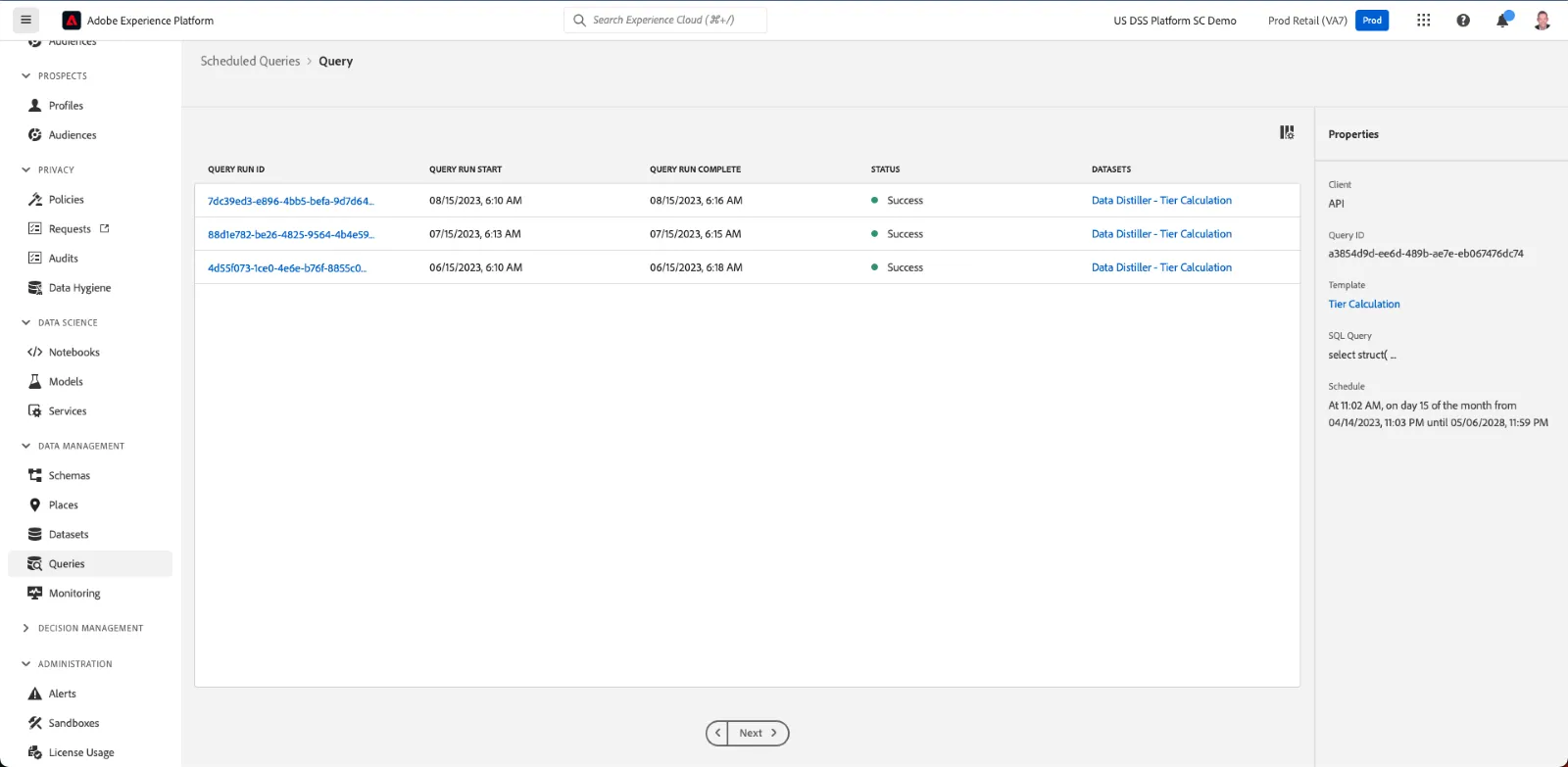Click the Search Experience Cloud field
Screen dimensions: 1568x767
(665, 21)
